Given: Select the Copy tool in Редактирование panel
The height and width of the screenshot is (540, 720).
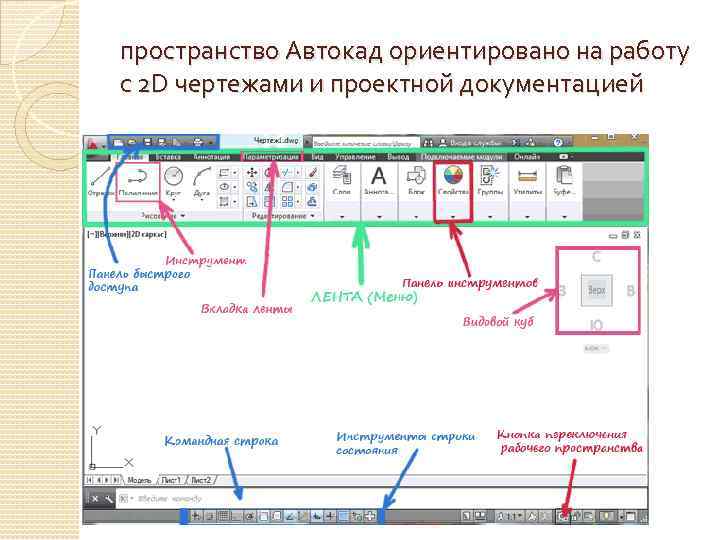Looking at the screenshot, I should pos(252,187).
